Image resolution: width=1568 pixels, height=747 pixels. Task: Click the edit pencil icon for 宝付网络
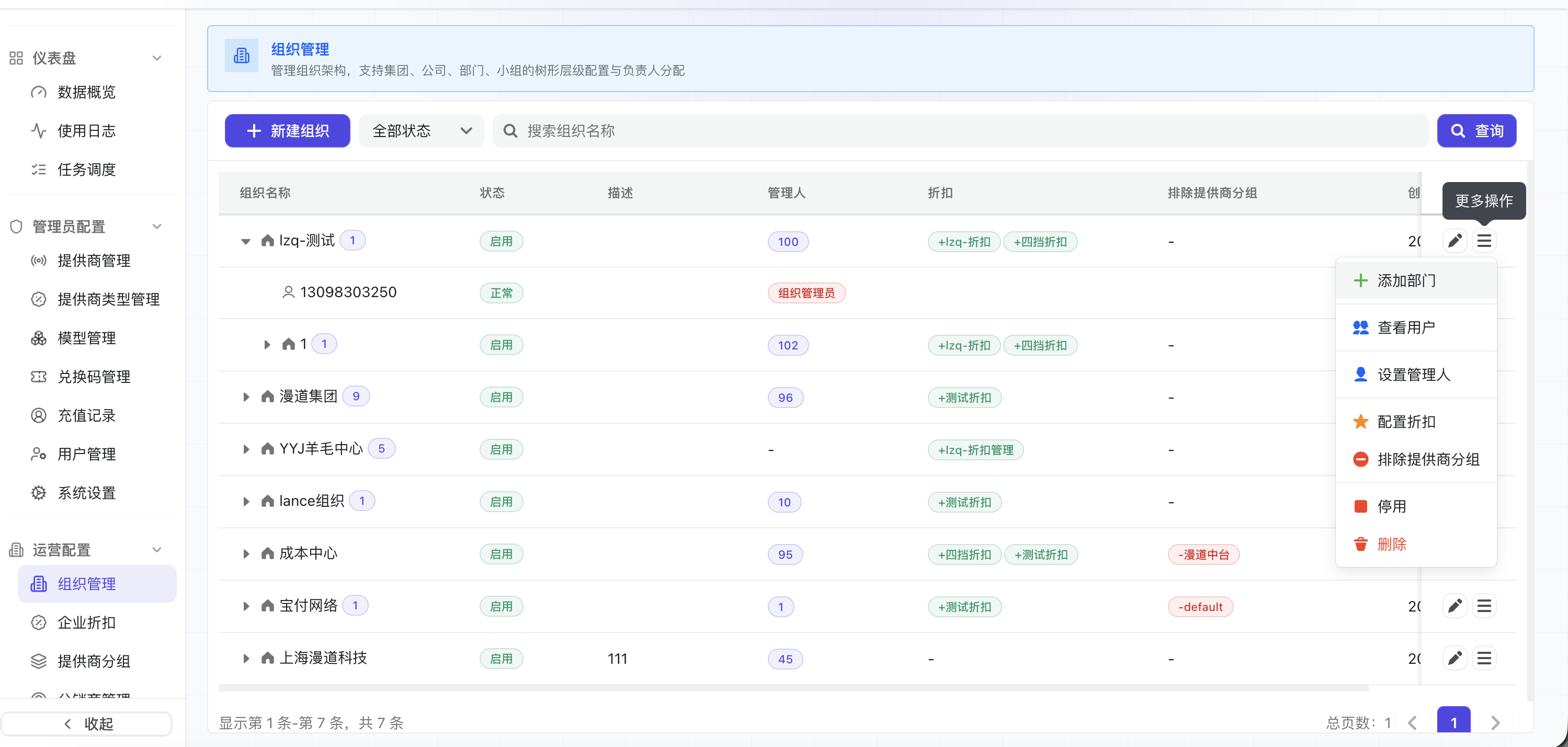1454,606
